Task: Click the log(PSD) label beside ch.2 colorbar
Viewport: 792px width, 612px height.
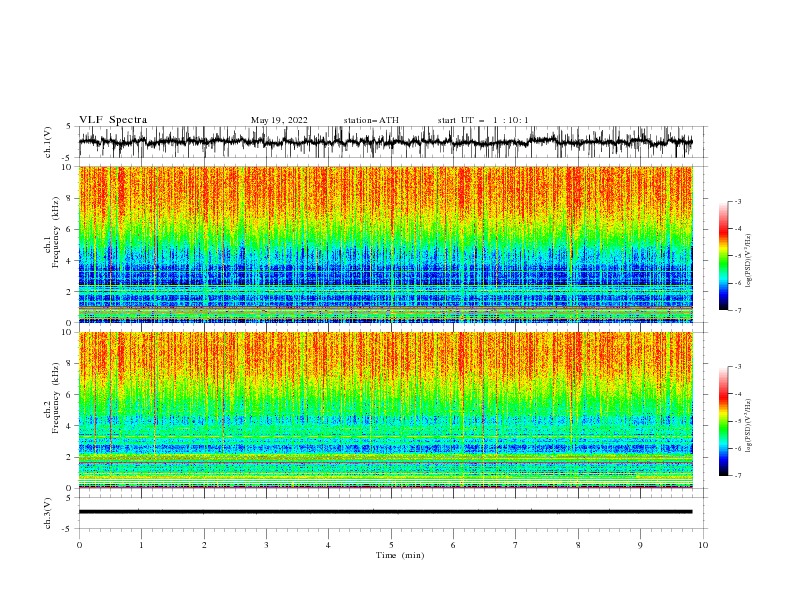Action: pyautogui.click(x=748, y=425)
